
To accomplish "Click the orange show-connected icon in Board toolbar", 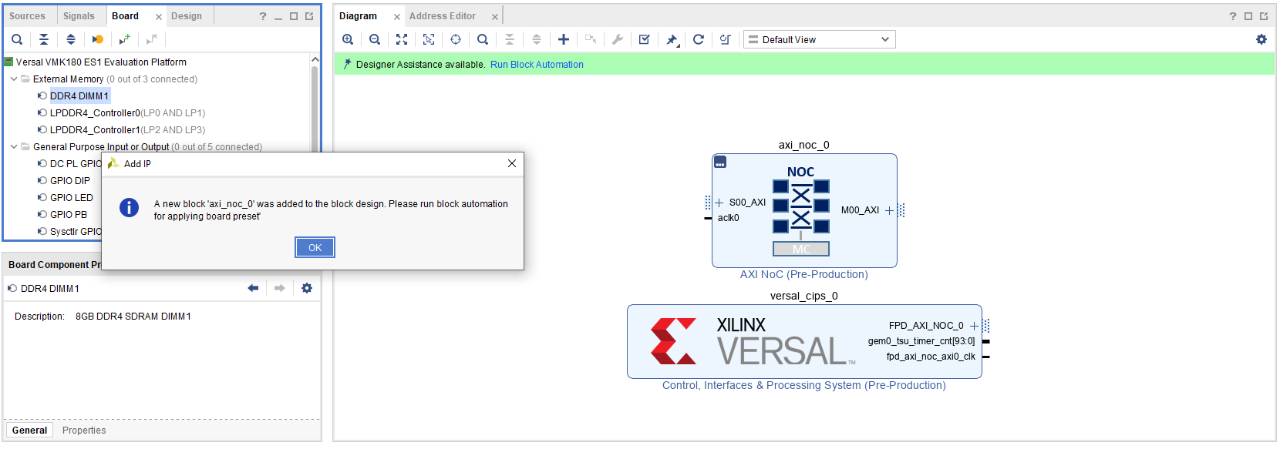I will 98,39.
